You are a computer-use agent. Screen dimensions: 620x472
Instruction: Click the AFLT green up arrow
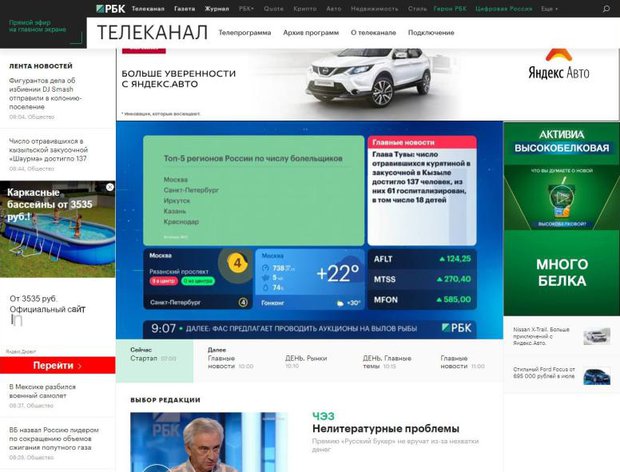[x=442, y=259]
